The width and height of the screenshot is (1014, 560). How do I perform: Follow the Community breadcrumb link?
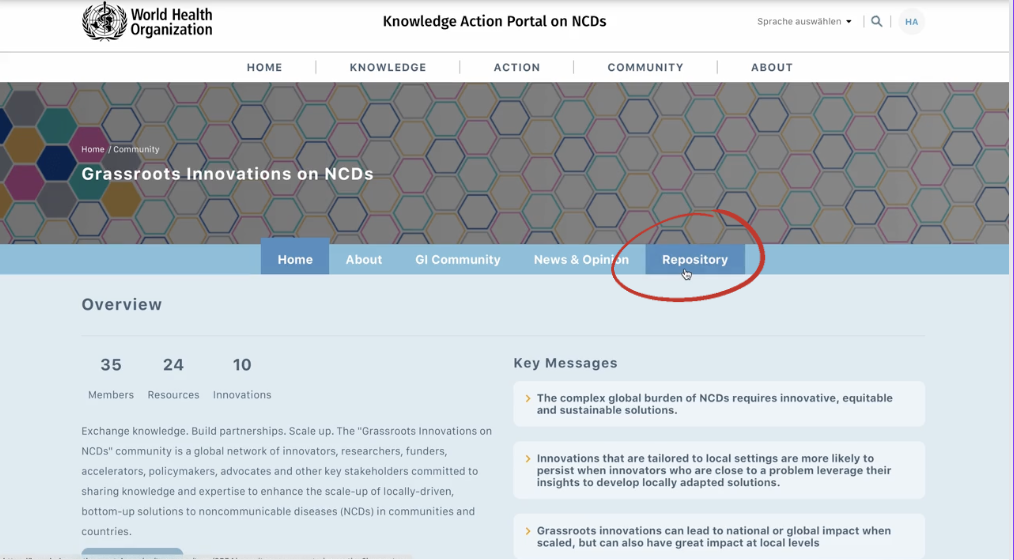(x=136, y=149)
